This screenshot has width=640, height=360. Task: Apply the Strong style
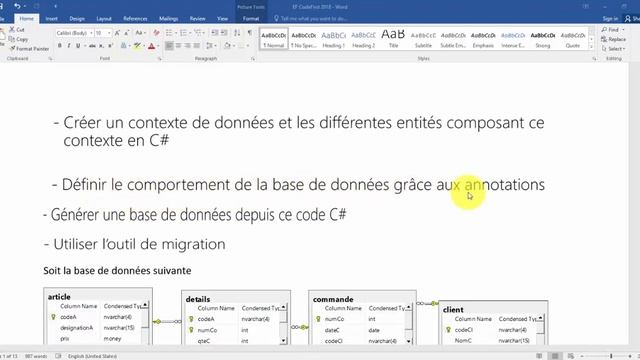[x=543, y=39]
